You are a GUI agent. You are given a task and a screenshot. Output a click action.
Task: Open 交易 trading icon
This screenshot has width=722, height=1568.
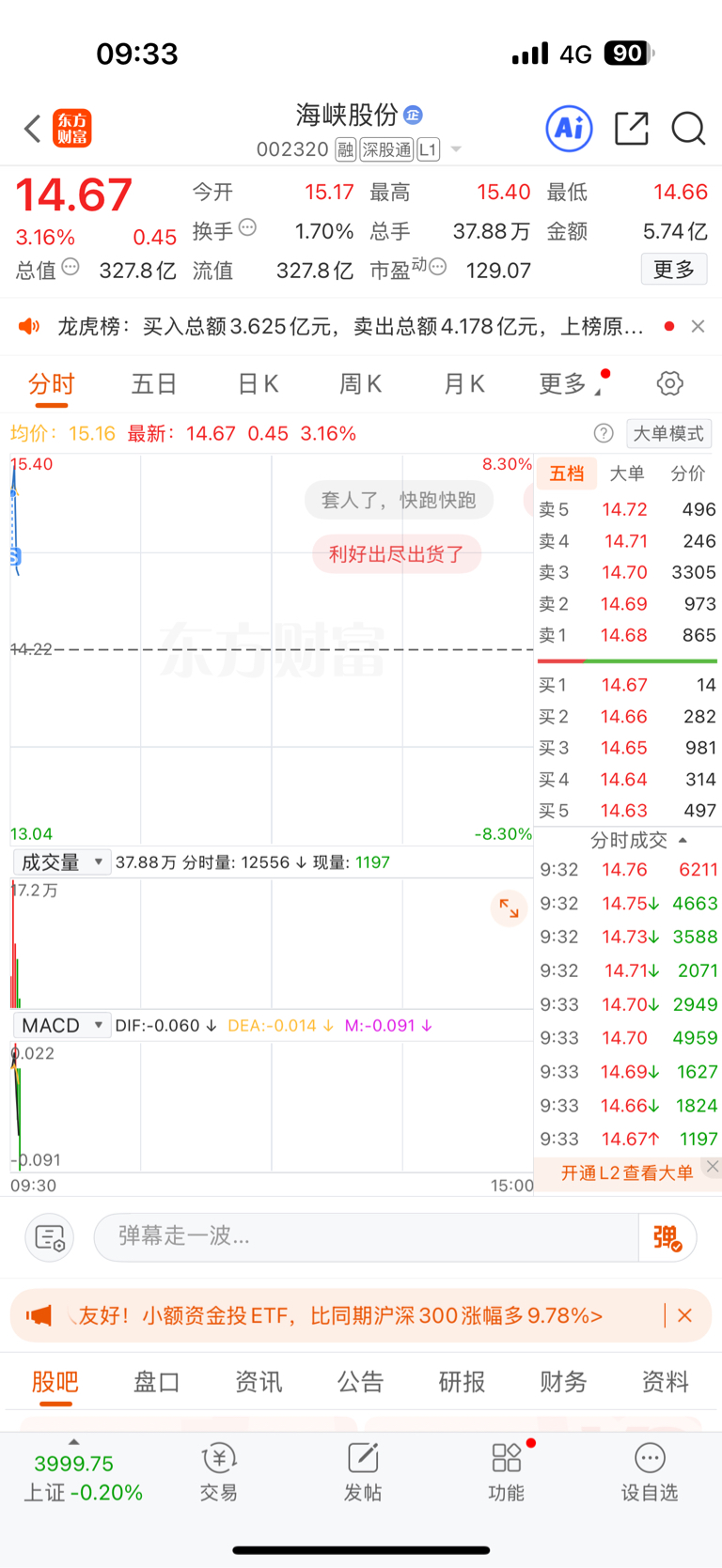(x=219, y=1472)
